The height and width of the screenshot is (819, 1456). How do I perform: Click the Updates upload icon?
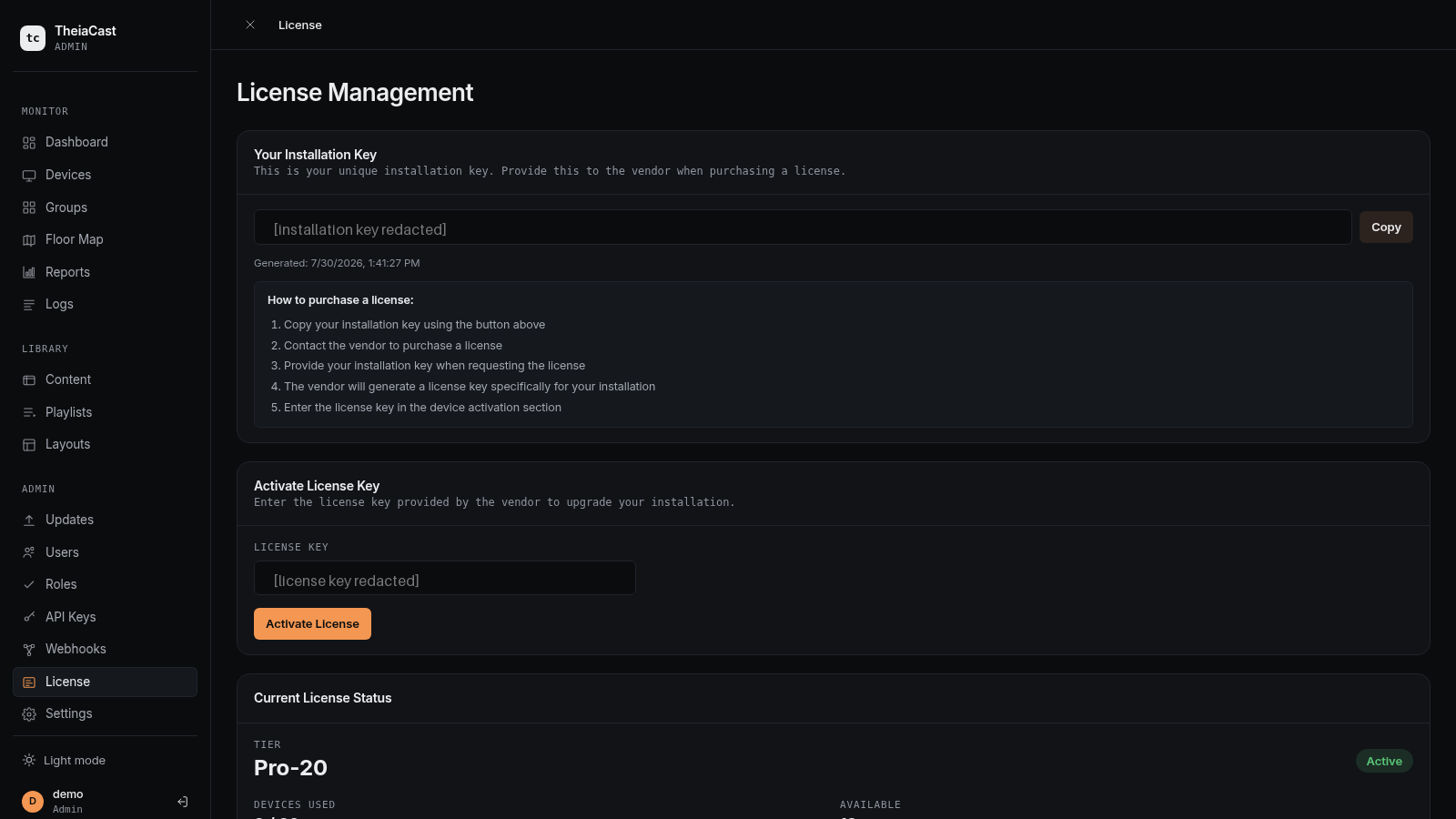click(x=29, y=521)
